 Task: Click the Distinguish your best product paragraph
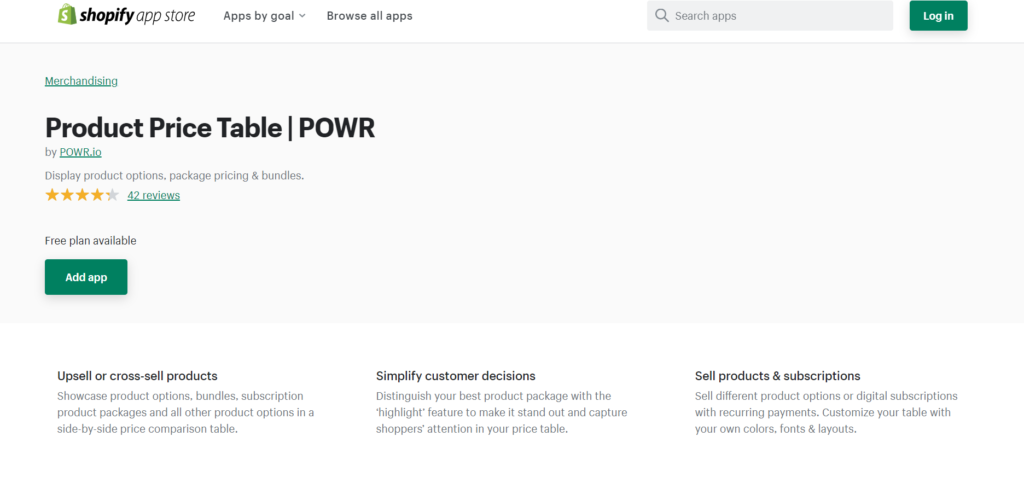coord(502,413)
